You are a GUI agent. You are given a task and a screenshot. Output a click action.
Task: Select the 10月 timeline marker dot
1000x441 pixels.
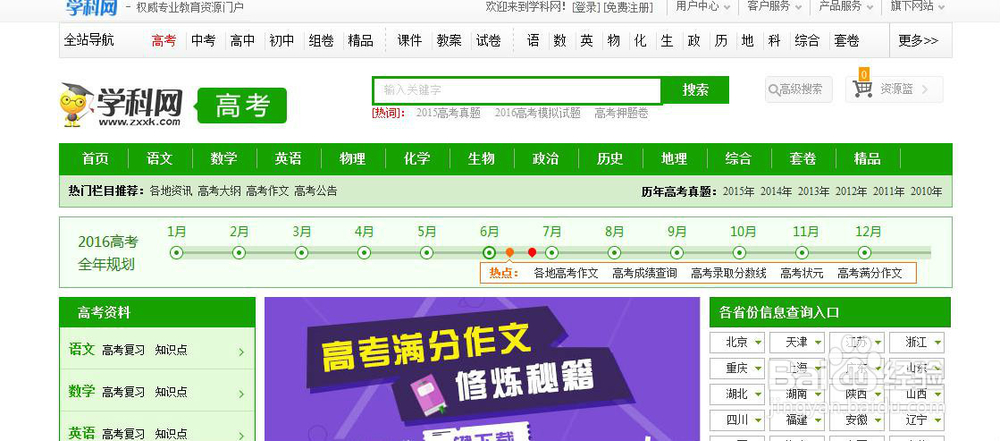coord(739,253)
